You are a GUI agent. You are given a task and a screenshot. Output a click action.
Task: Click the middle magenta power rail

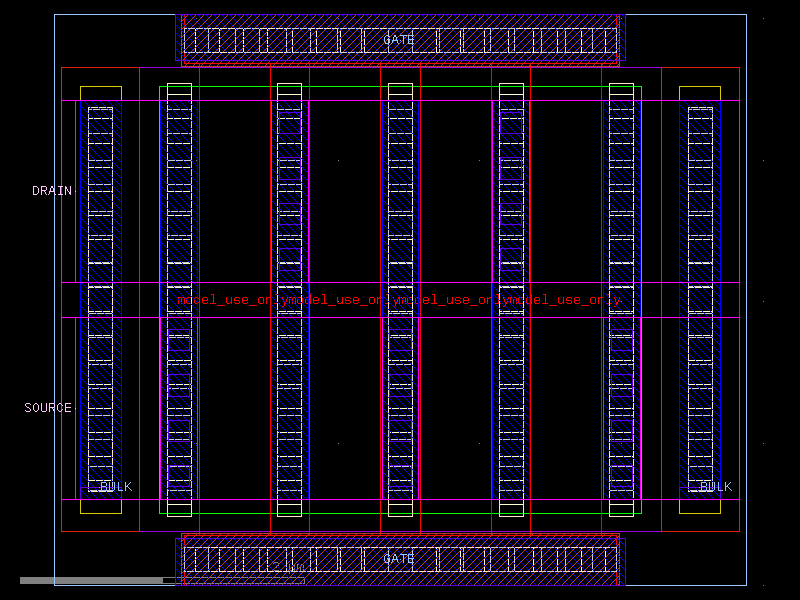pyautogui.click(x=350, y=283)
